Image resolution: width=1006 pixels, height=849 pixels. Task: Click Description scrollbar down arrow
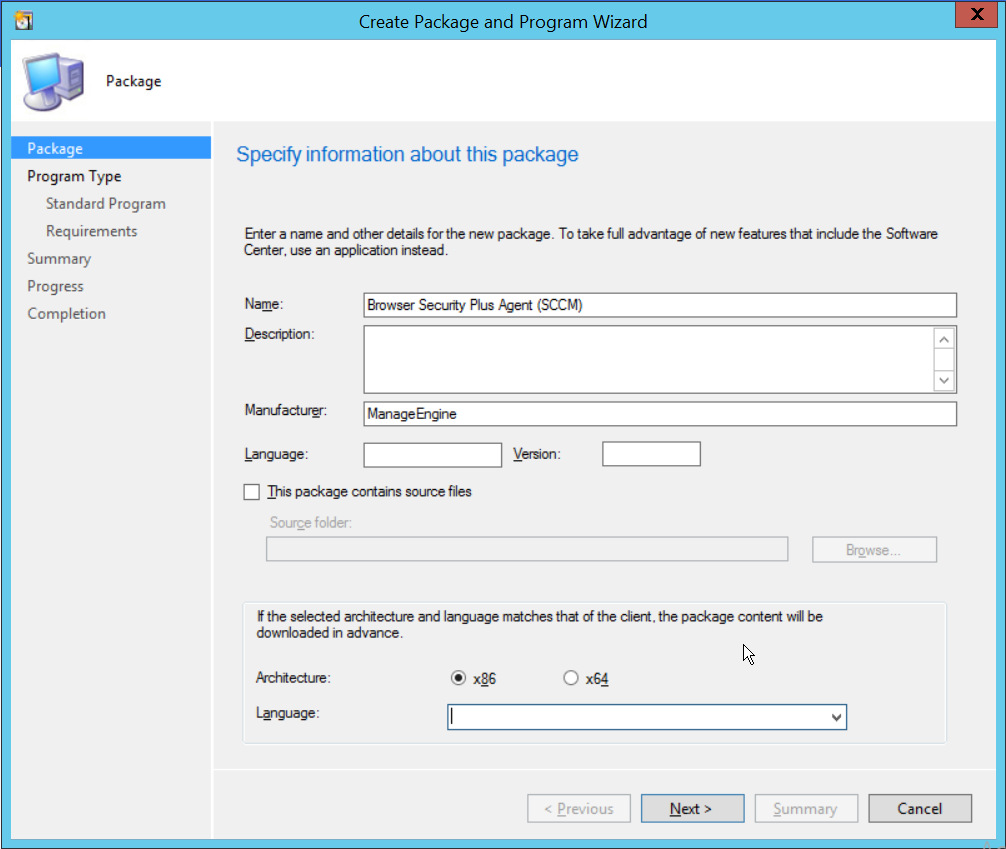point(944,380)
